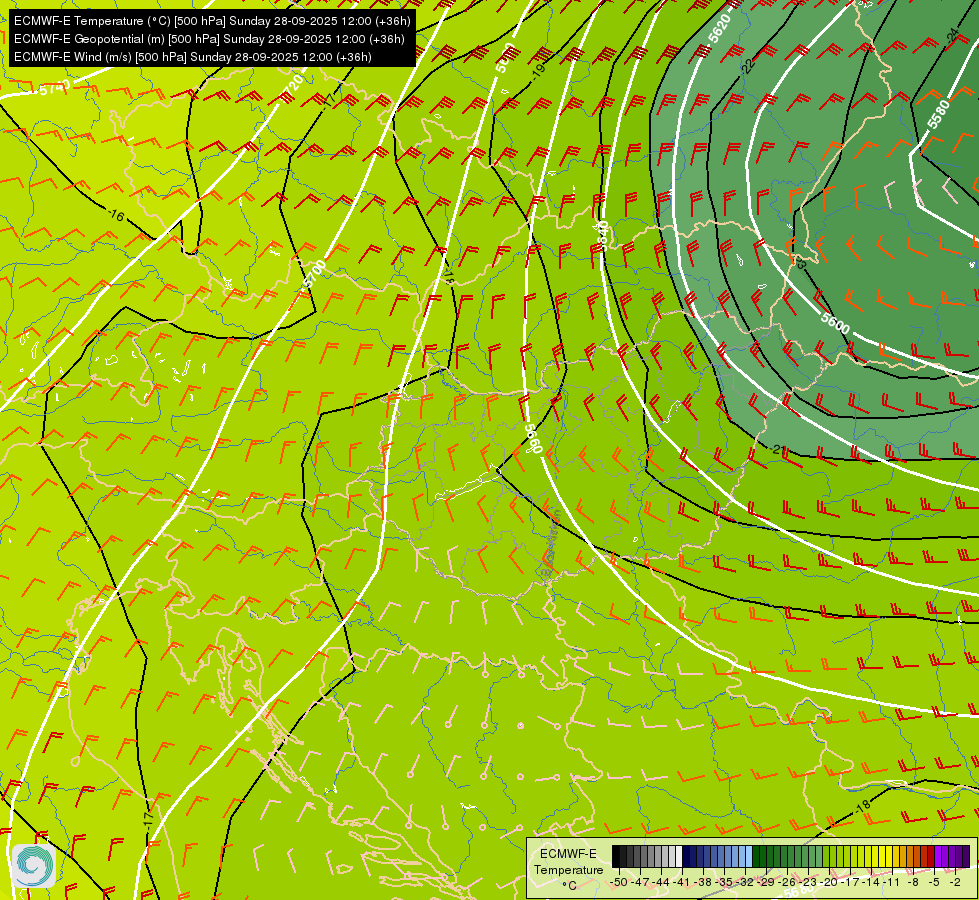Click the ECMWF-E Wind header line
Screen dimensions: 979x900
point(193,57)
